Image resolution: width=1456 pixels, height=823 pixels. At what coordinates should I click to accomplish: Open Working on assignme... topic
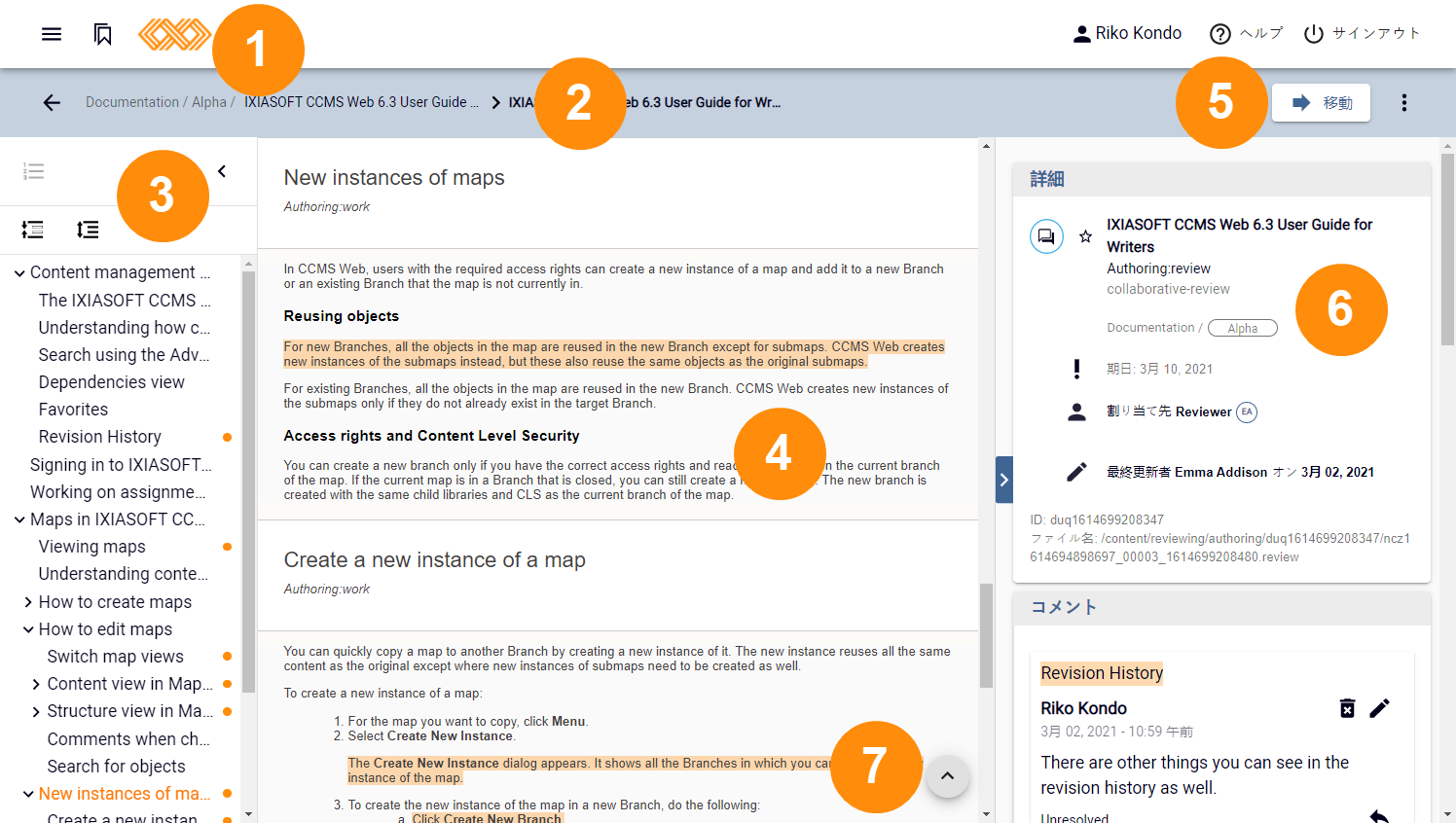pyautogui.click(x=118, y=492)
